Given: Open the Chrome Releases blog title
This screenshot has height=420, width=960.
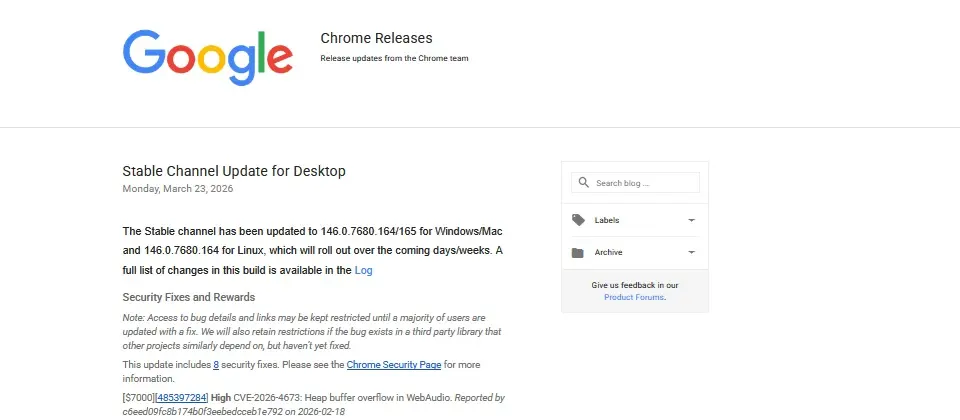Looking at the screenshot, I should tap(377, 38).
